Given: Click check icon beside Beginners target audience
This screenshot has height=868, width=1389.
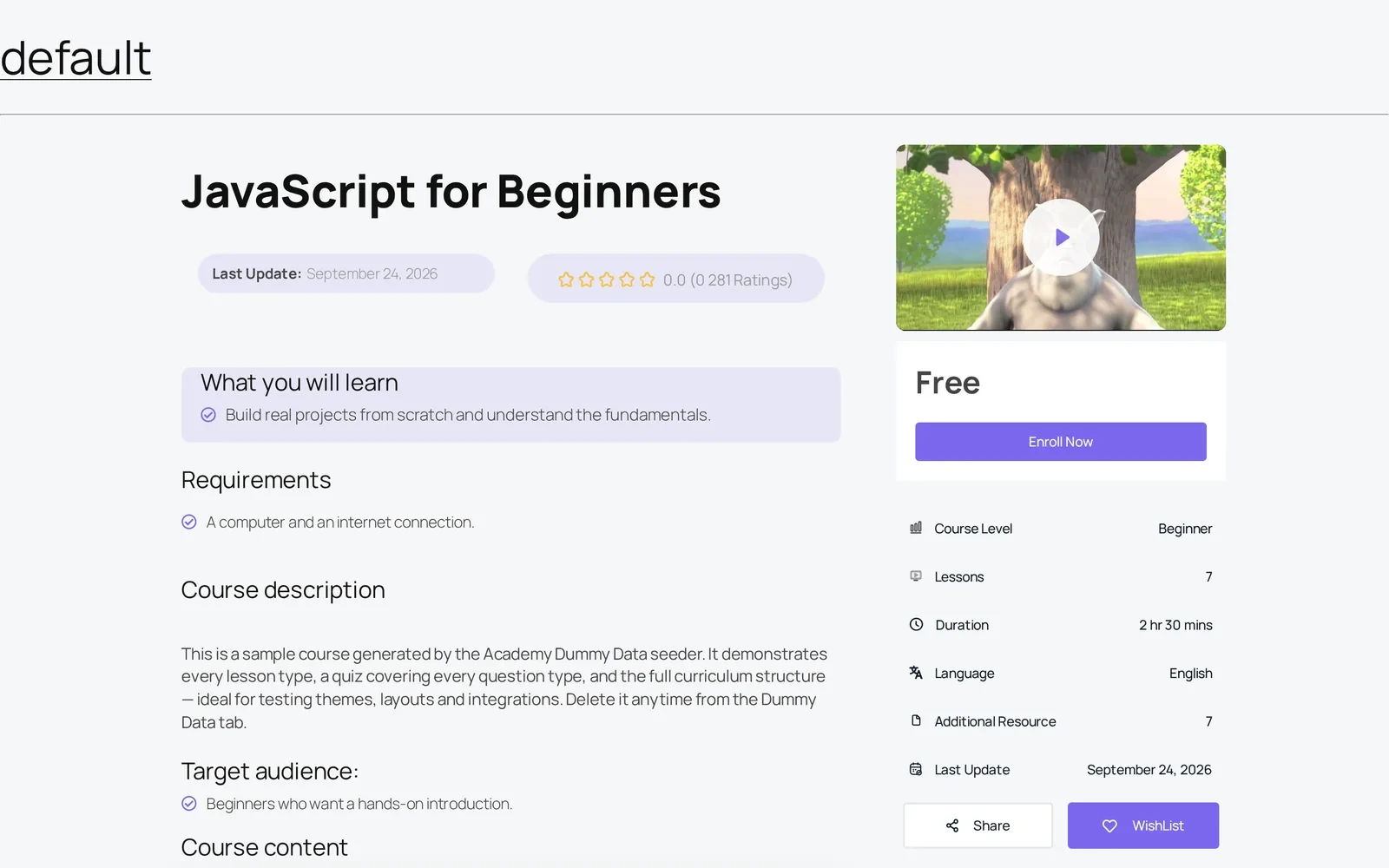Looking at the screenshot, I should pos(189,804).
